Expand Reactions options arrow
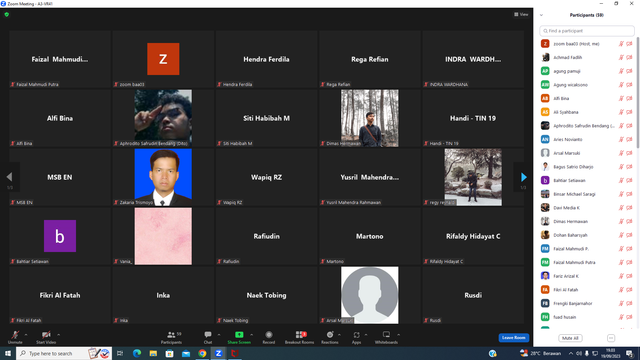The image size is (640, 360). click(x=340, y=335)
